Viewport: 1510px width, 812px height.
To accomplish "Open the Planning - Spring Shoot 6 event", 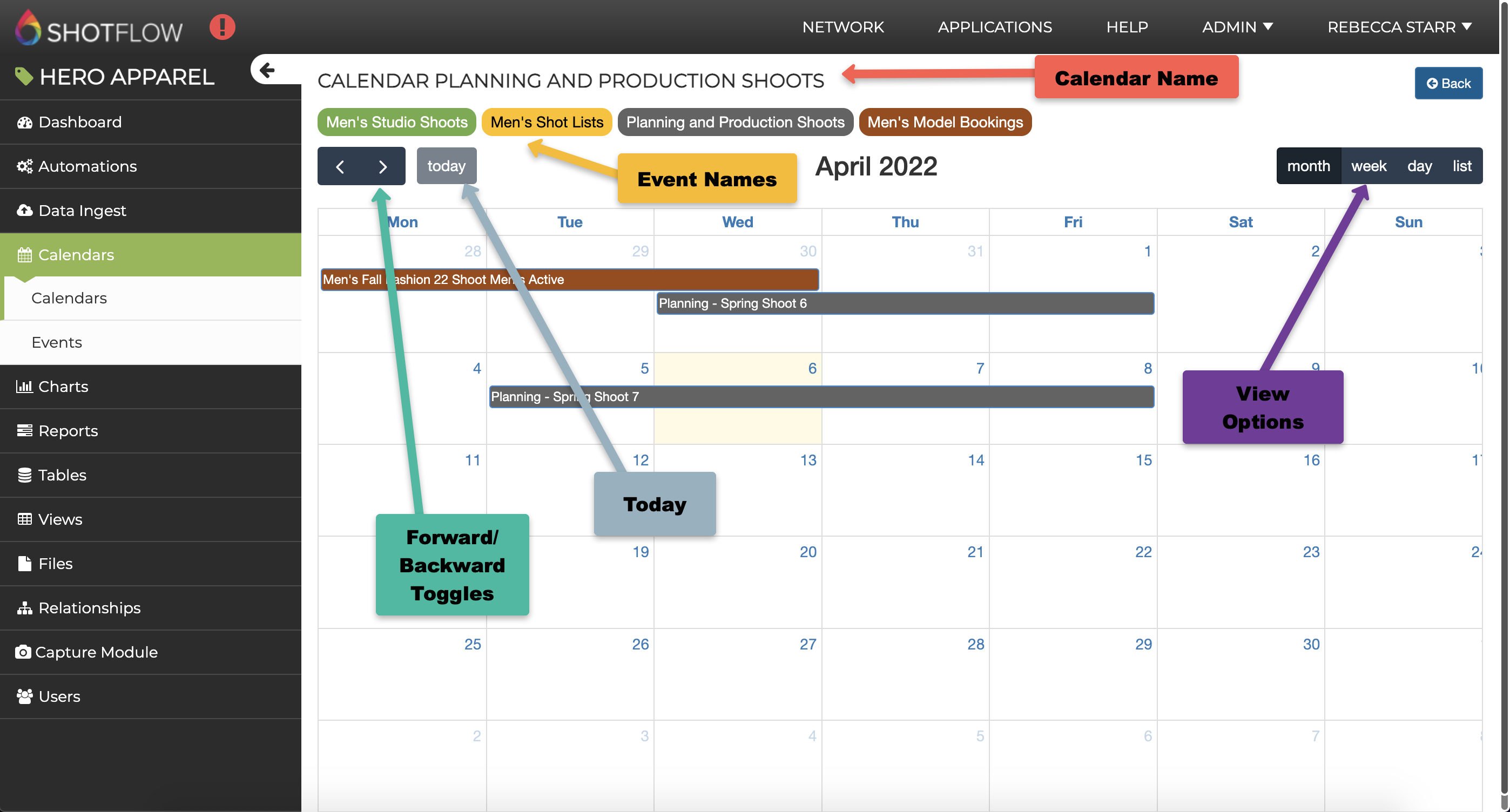I will tap(905, 303).
